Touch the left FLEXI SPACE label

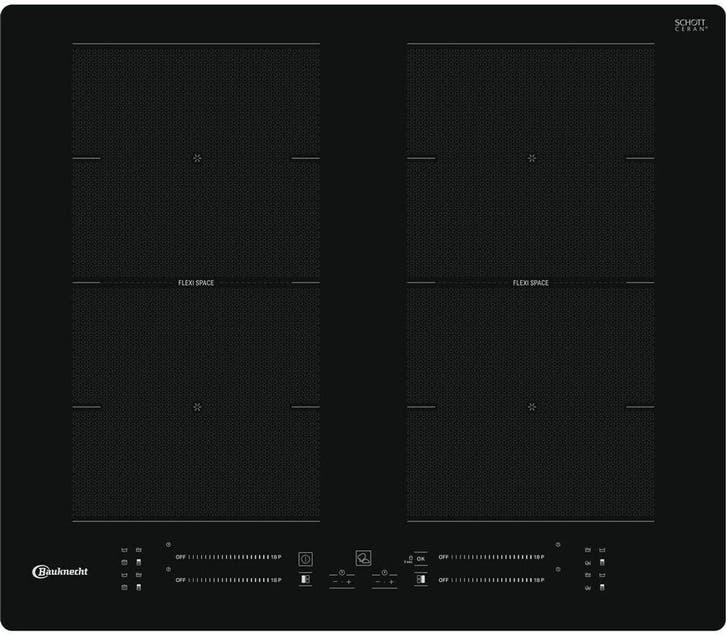(x=196, y=283)
